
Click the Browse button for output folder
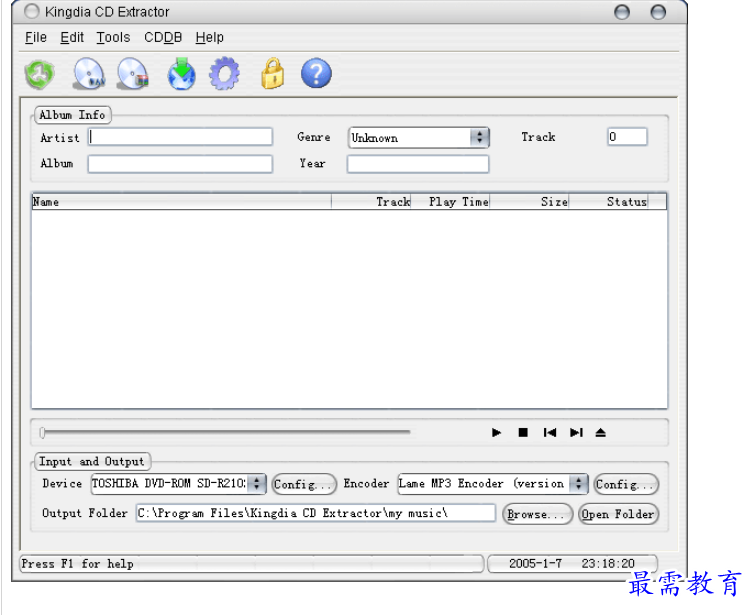click(537, 514)
